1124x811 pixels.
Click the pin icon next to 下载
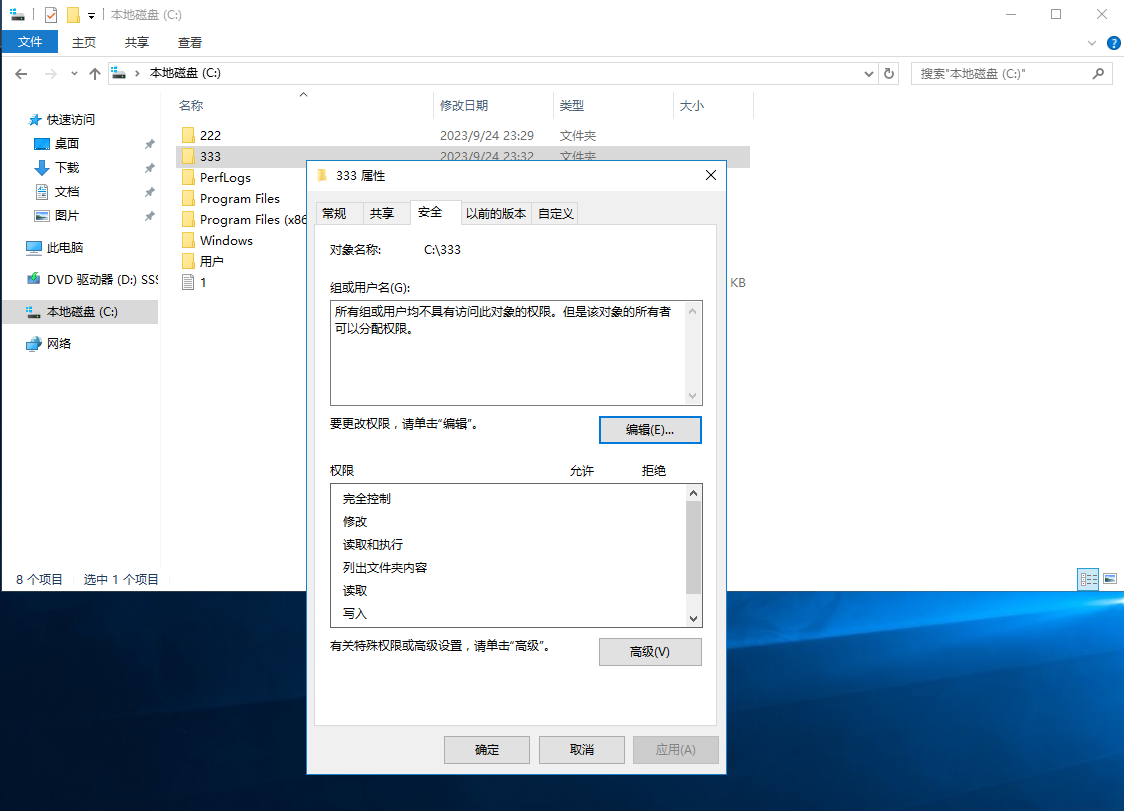click(x=149, y=168)
